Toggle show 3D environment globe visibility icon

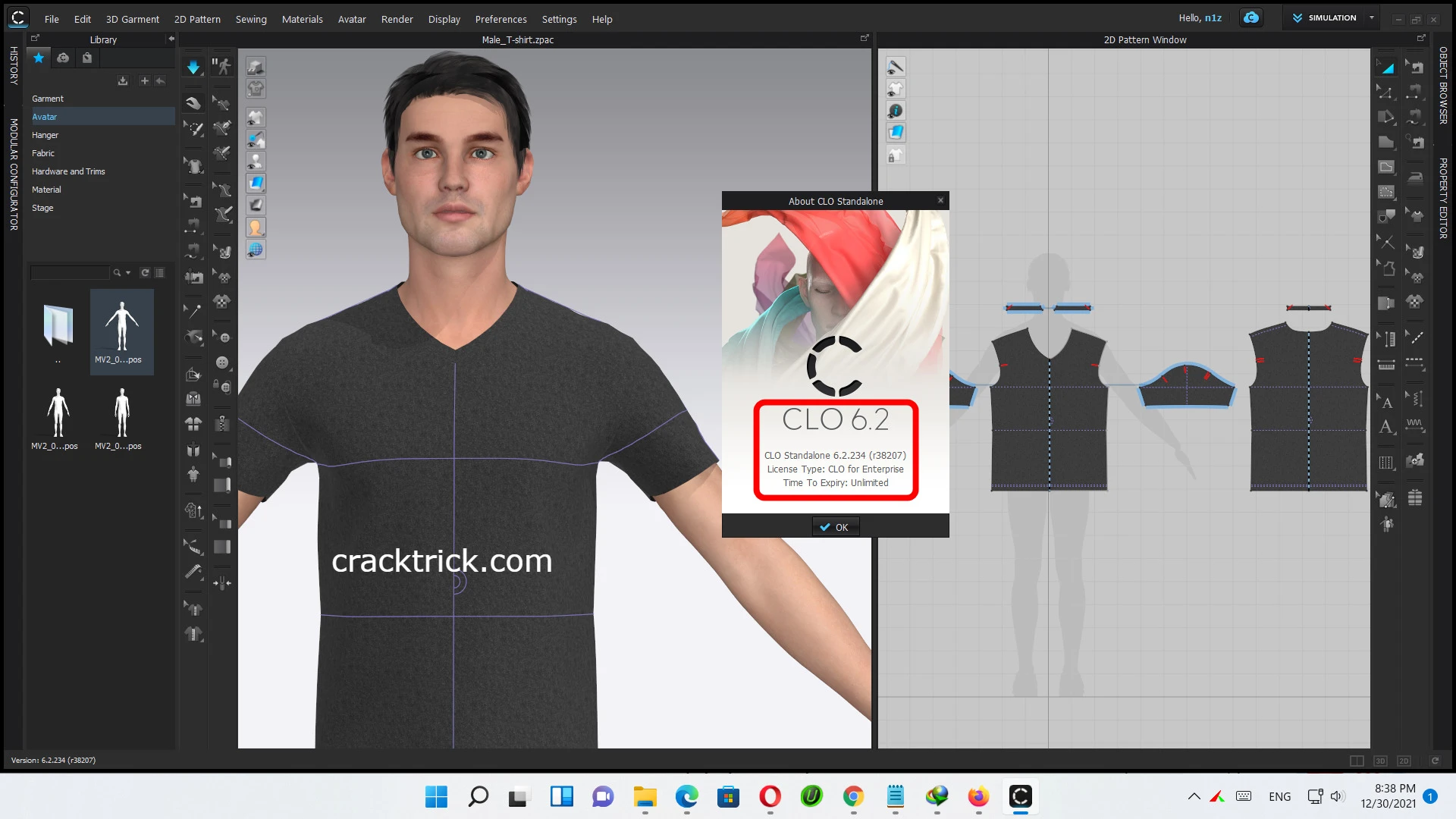tap(256, 249)
